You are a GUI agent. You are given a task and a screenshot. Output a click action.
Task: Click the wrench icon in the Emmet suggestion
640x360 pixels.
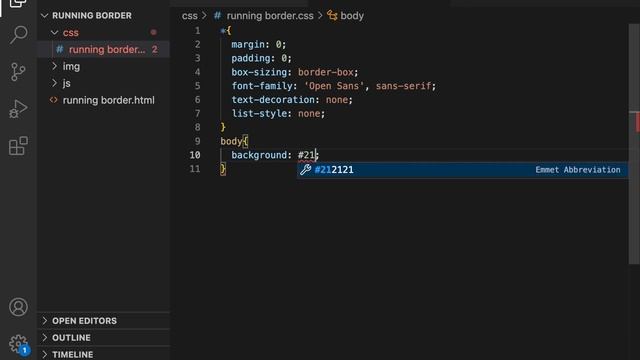[x=305, y=169]
